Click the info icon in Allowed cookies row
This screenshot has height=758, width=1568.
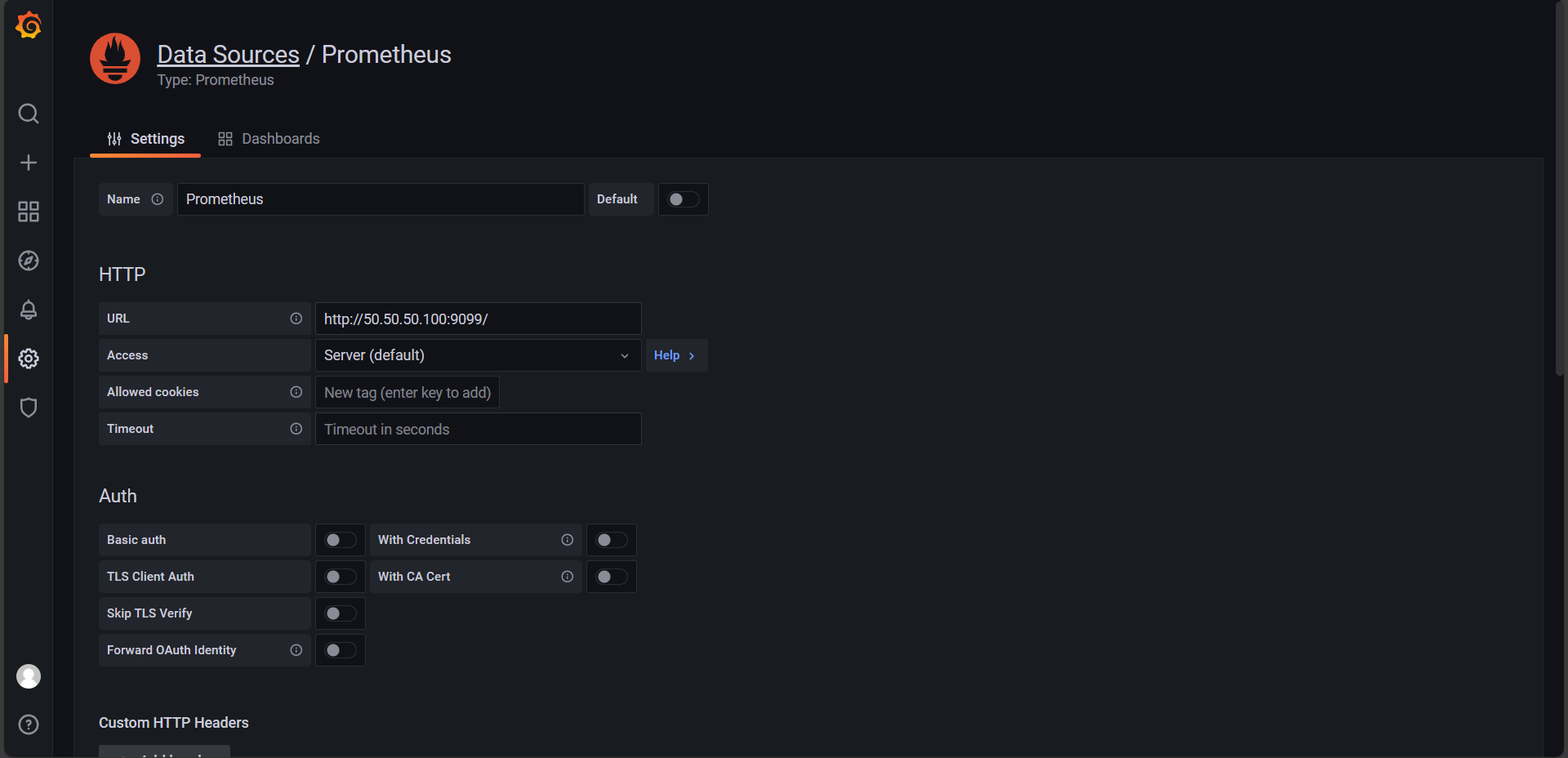click(x=296, y=392)
